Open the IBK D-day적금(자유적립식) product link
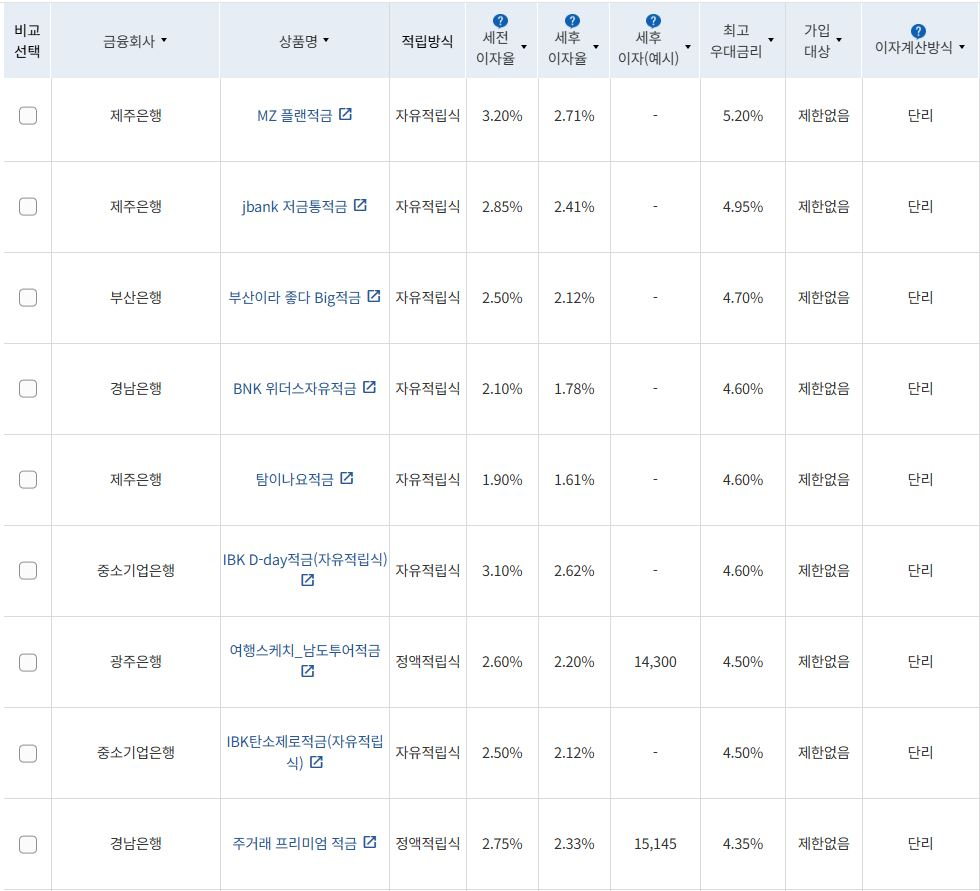 coord(303,561)
